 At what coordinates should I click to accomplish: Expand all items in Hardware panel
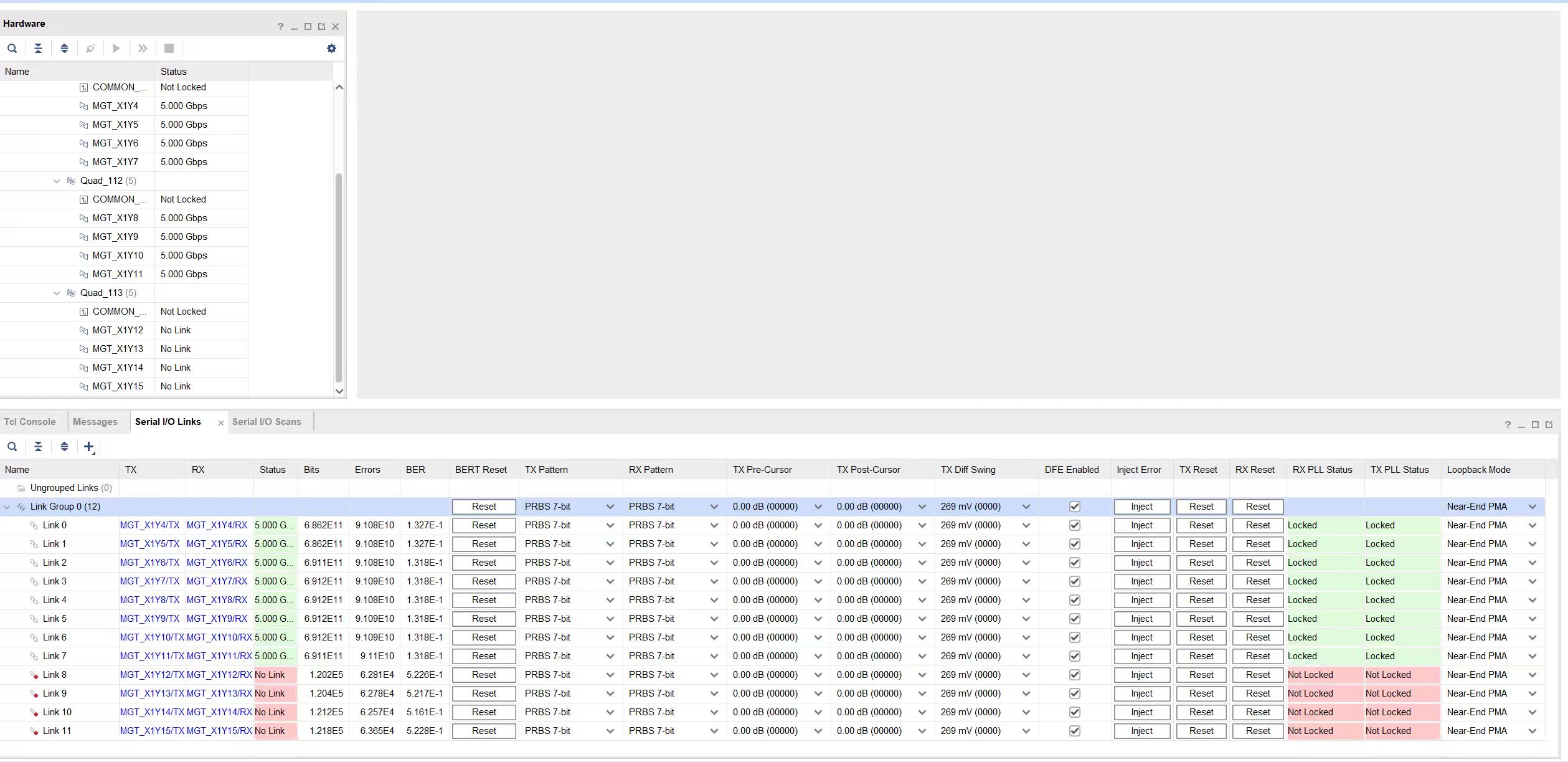pos(64,48)
